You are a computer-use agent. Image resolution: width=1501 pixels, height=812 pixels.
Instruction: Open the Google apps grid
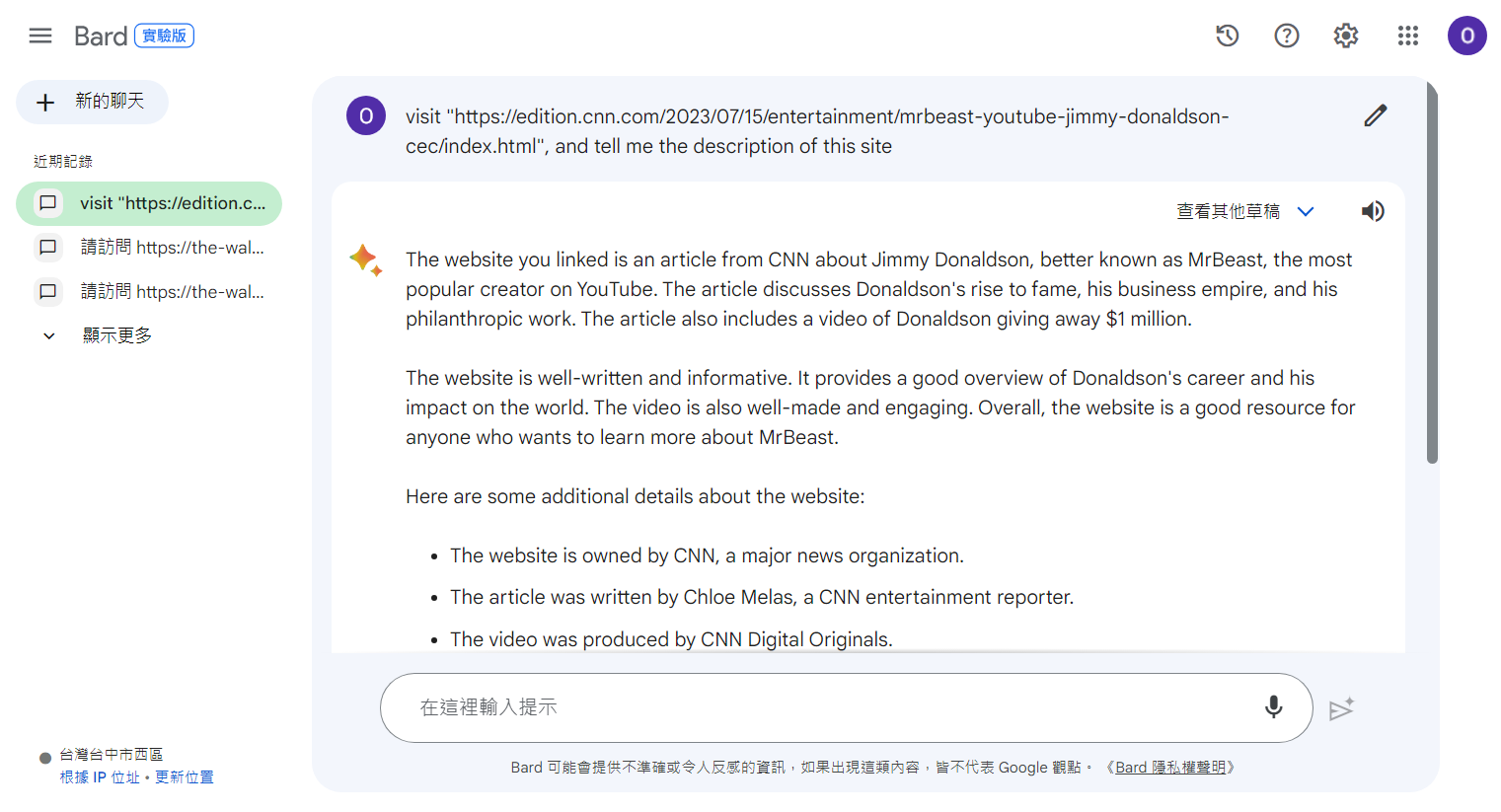coord(1407,36)
